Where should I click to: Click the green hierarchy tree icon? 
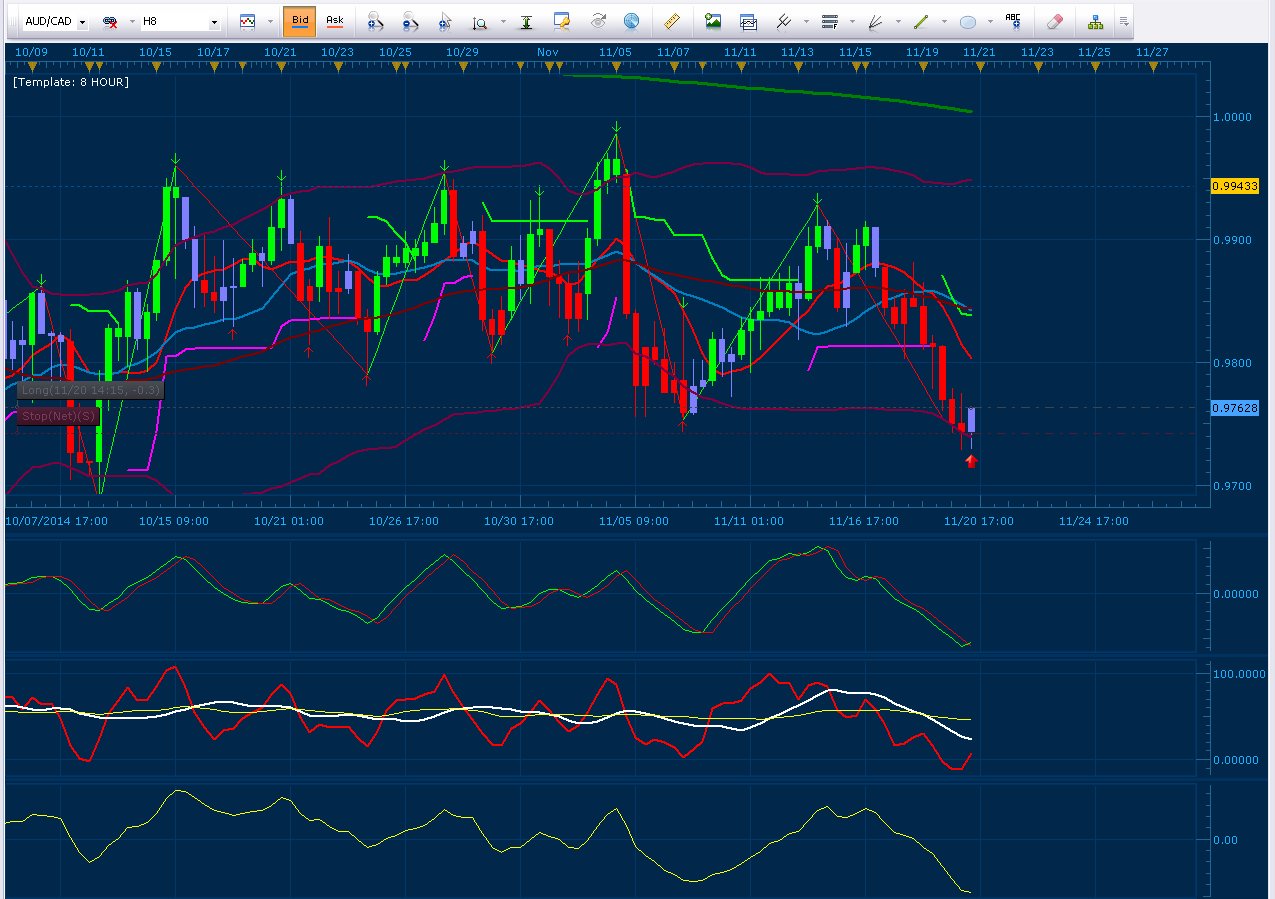(x=1096, y=21)
